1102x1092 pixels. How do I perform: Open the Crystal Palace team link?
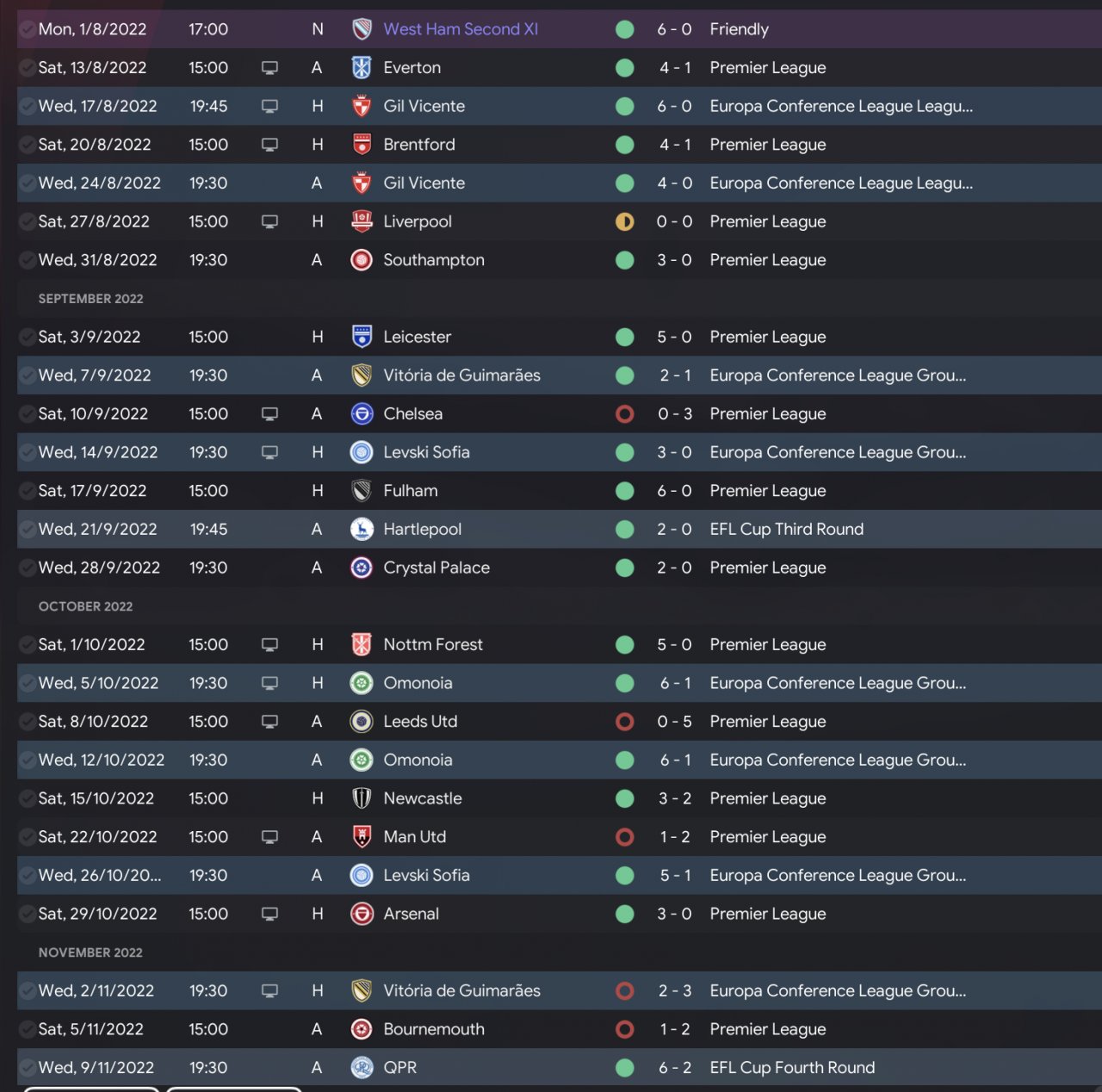coord(436,568)
